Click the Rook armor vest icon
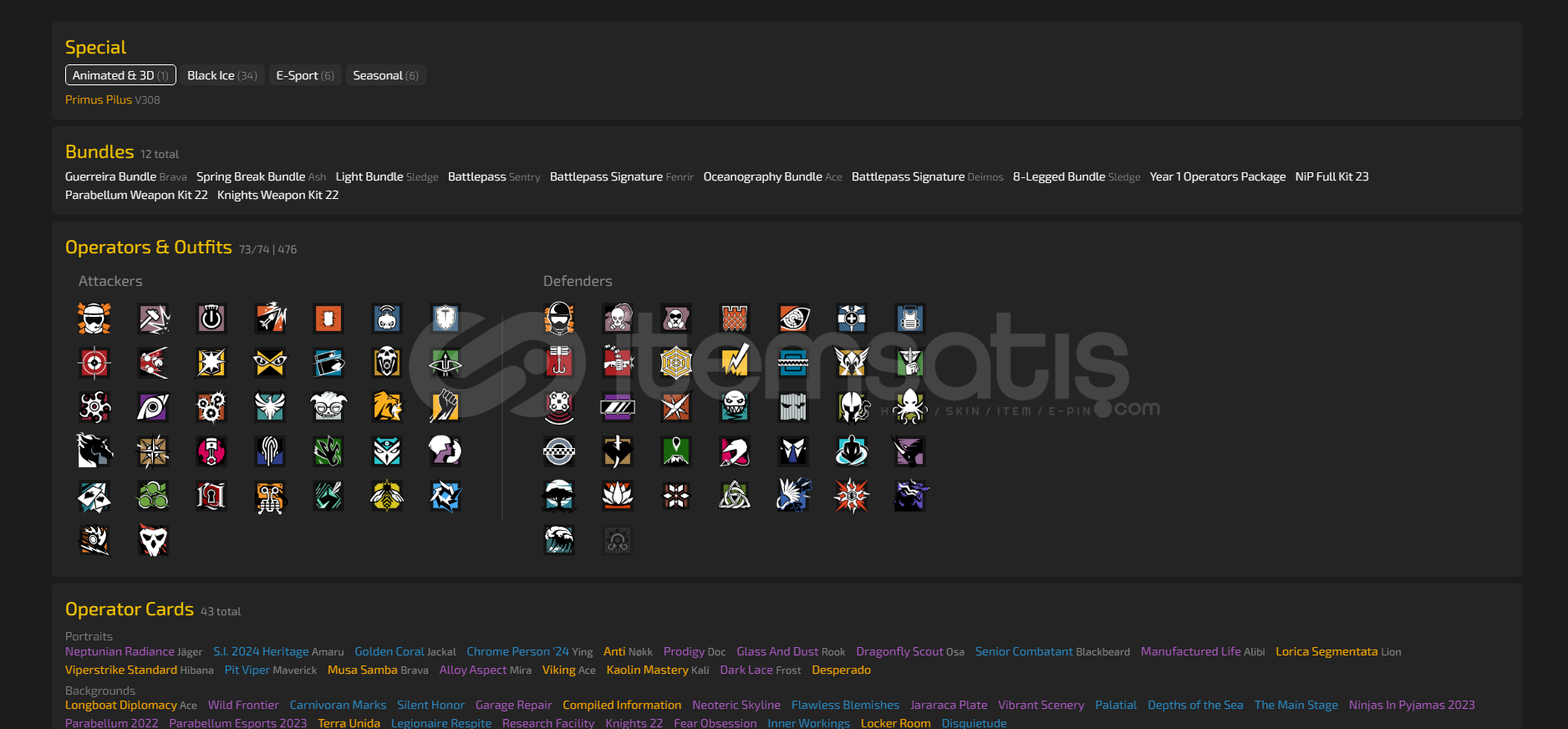 [x=910, y=319]
